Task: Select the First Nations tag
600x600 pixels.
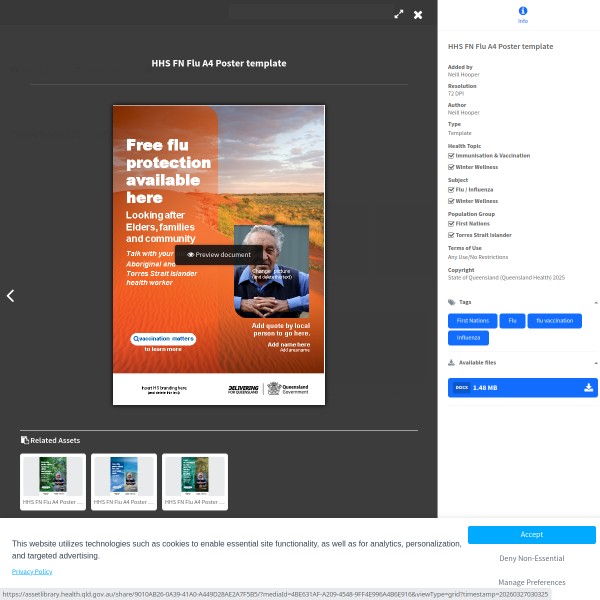Action: 472,321
